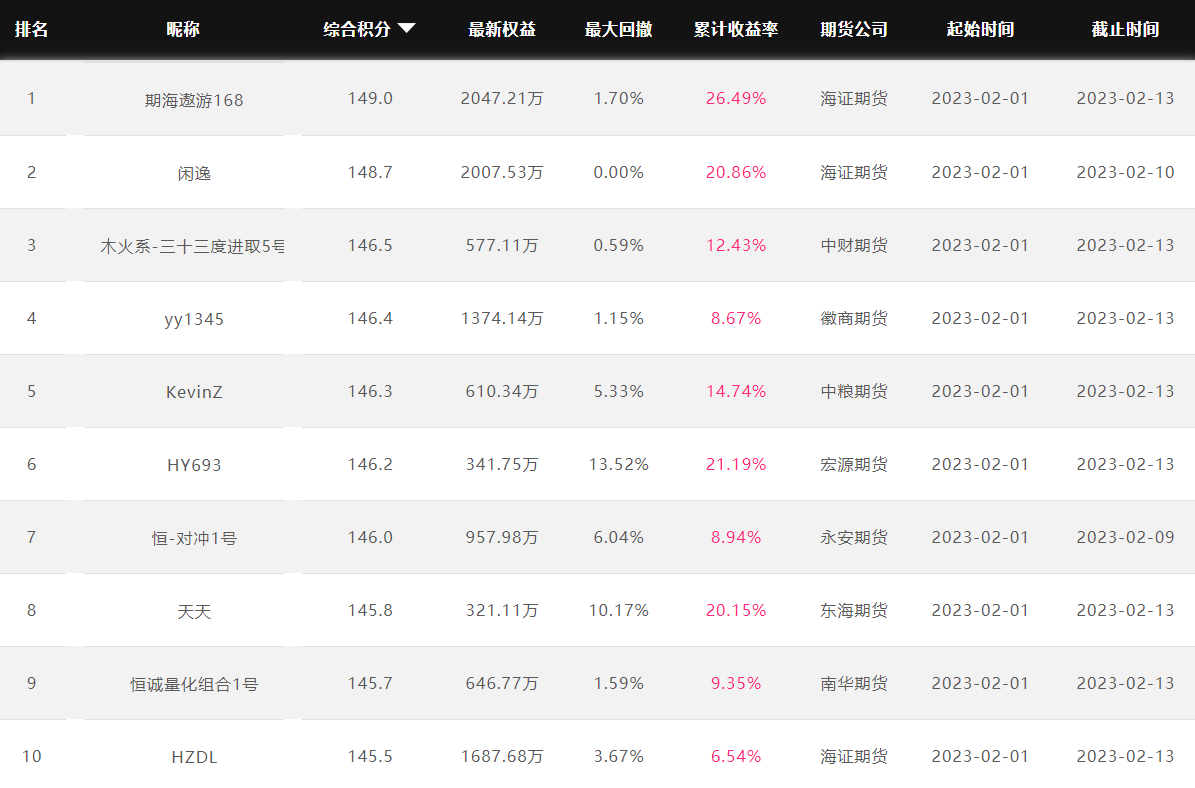Click the end date 2023-02-09
This screenshot has width=1195, height=788.
1126,537
